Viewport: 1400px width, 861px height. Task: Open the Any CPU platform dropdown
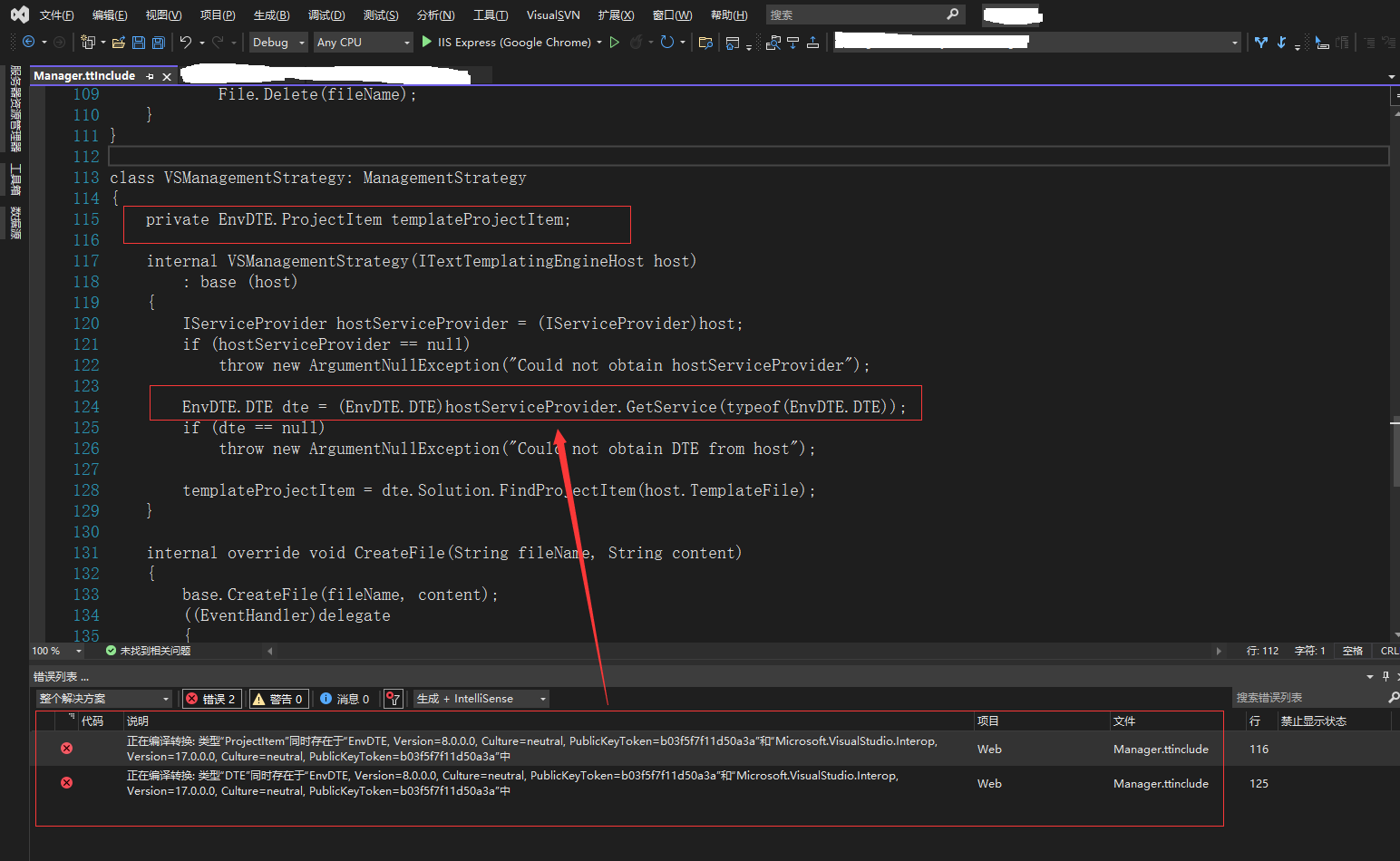(x=363, y=42)
